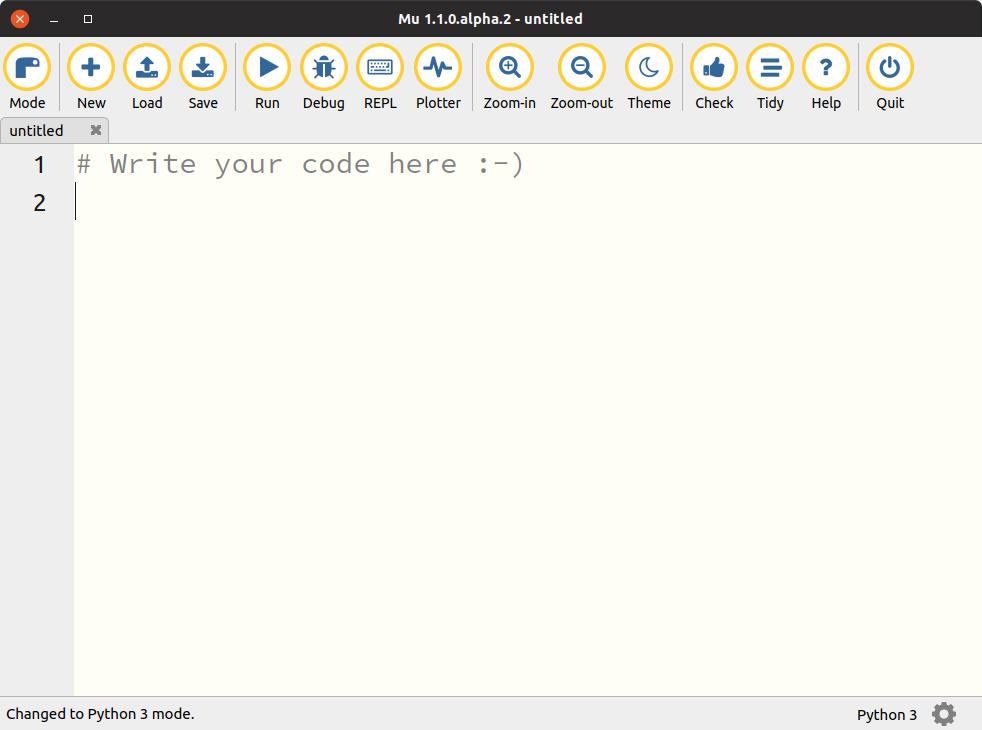The image size is (982, 730).
Task: Tidy the code formatting
Action: 770,77
